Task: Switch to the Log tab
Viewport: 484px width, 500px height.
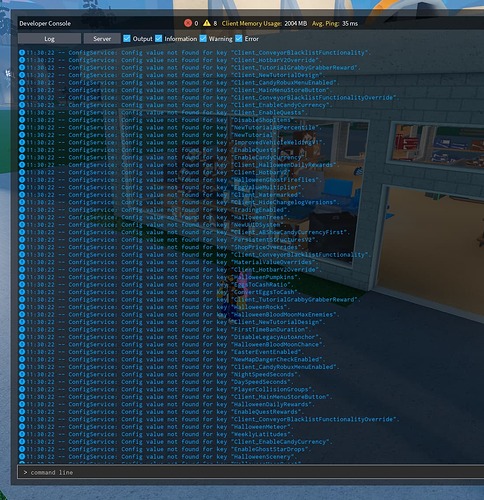Action: (49, 39)
